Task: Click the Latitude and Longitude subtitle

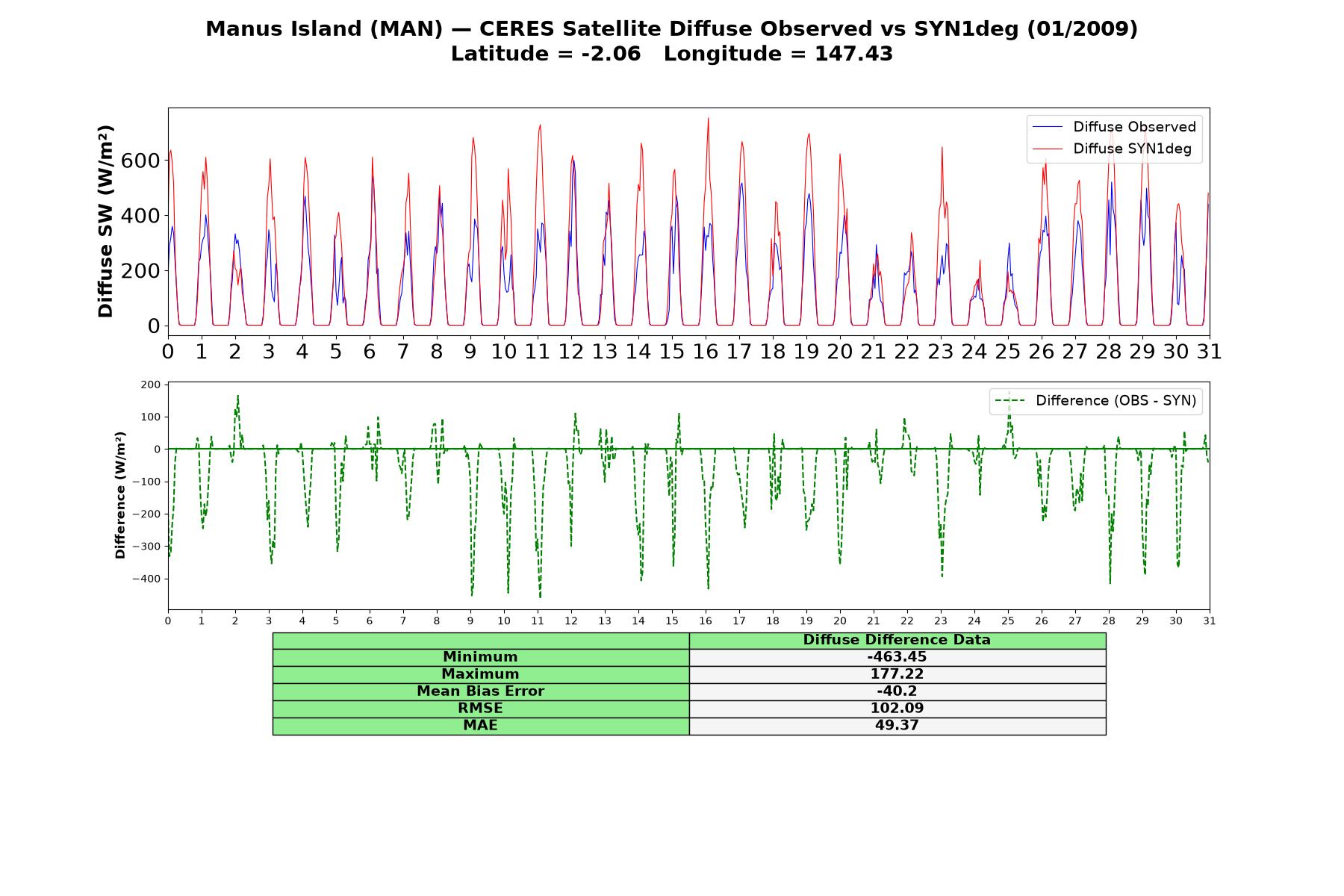Action: [672, 55]
